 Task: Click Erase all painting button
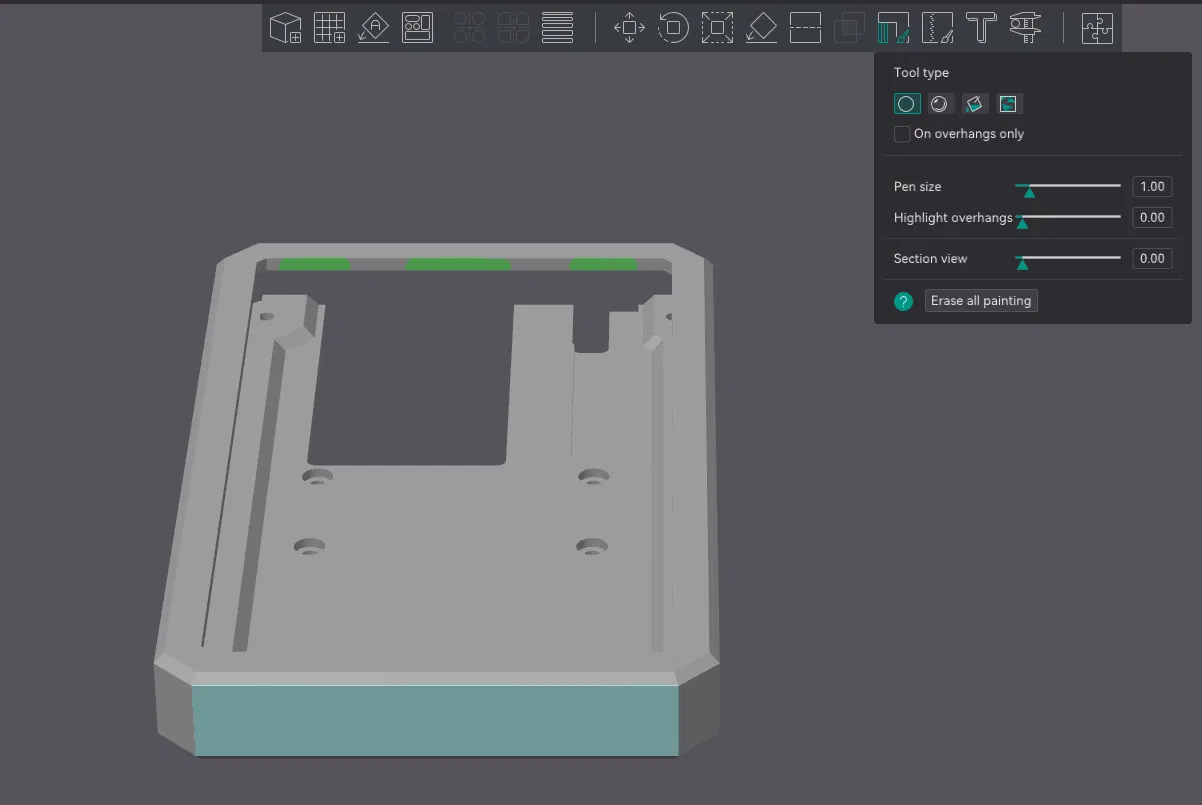coord(981,300)
